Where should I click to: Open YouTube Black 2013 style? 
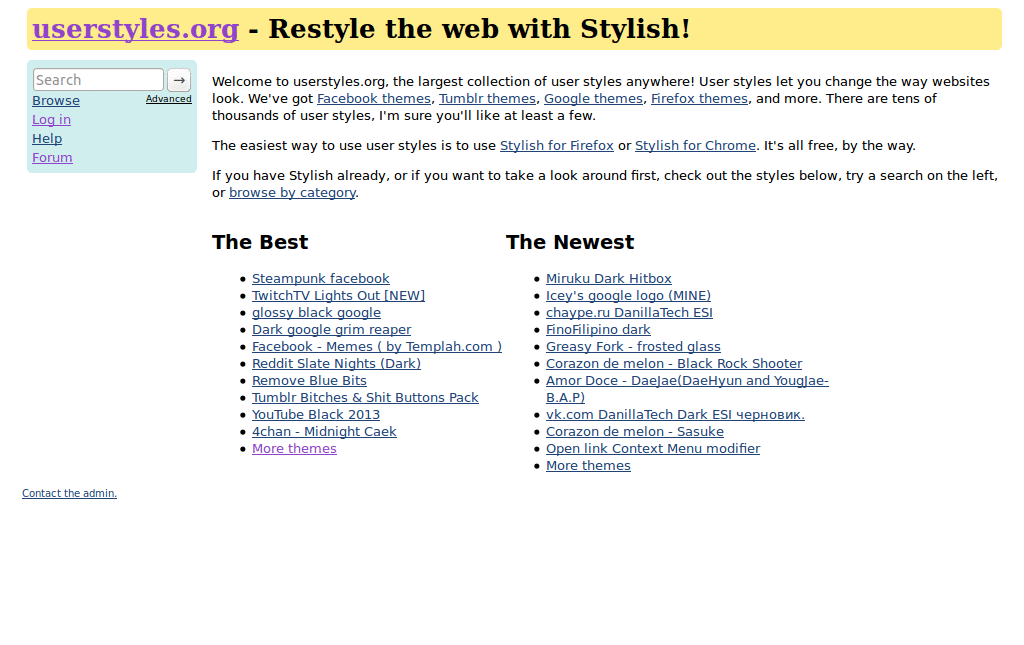point(316,415)
